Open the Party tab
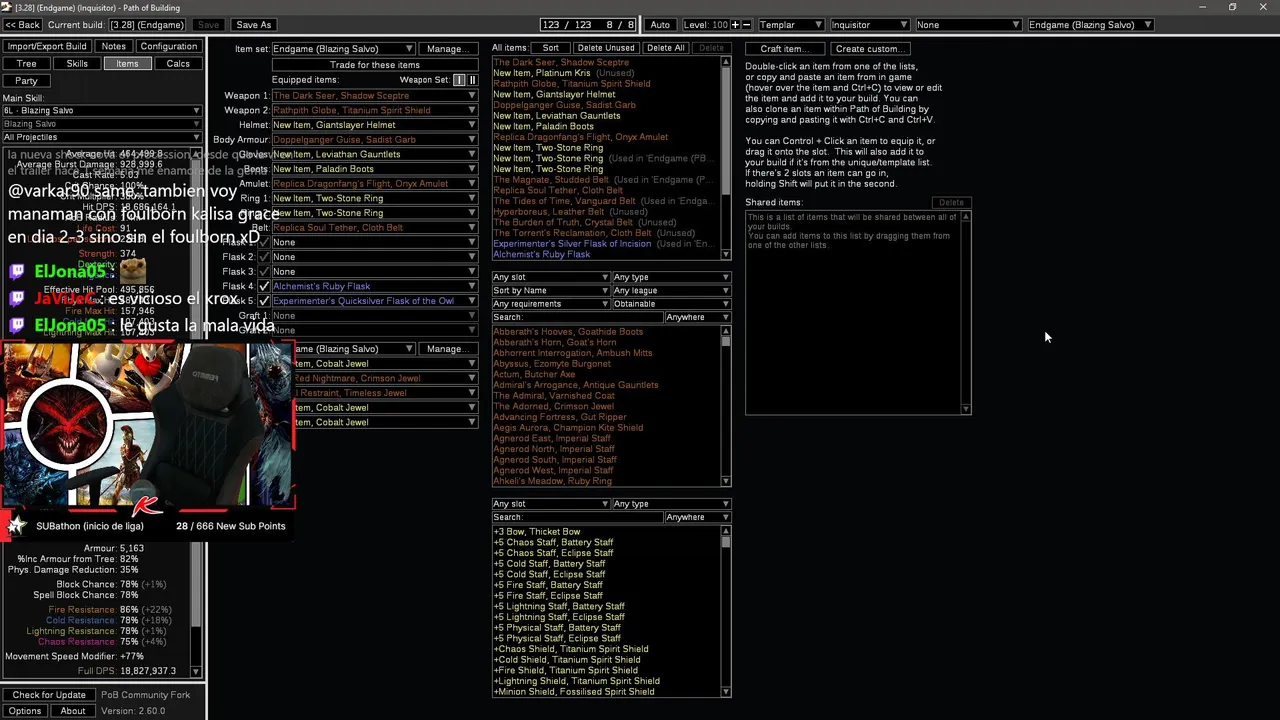Viewport: 1280px width, 720px height. click(27, 81)
